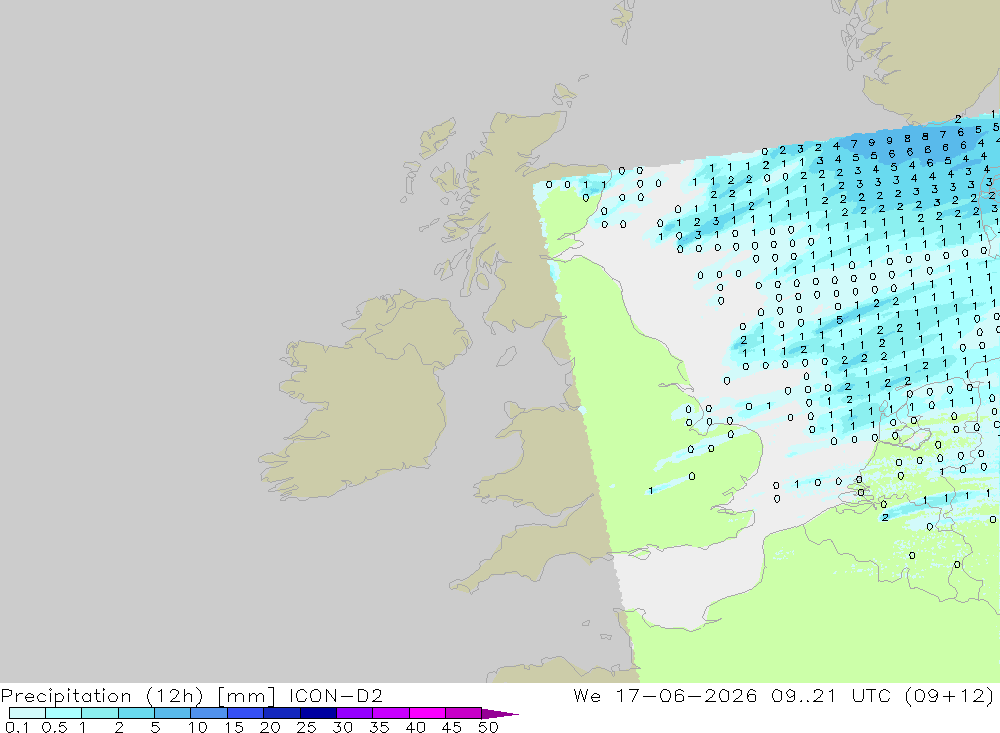Image resolution: width=1000 pixels, height=733 pixels.
Task: Click the 40–45 mm magenta legend swatch
Action: (x=427, y=713)
